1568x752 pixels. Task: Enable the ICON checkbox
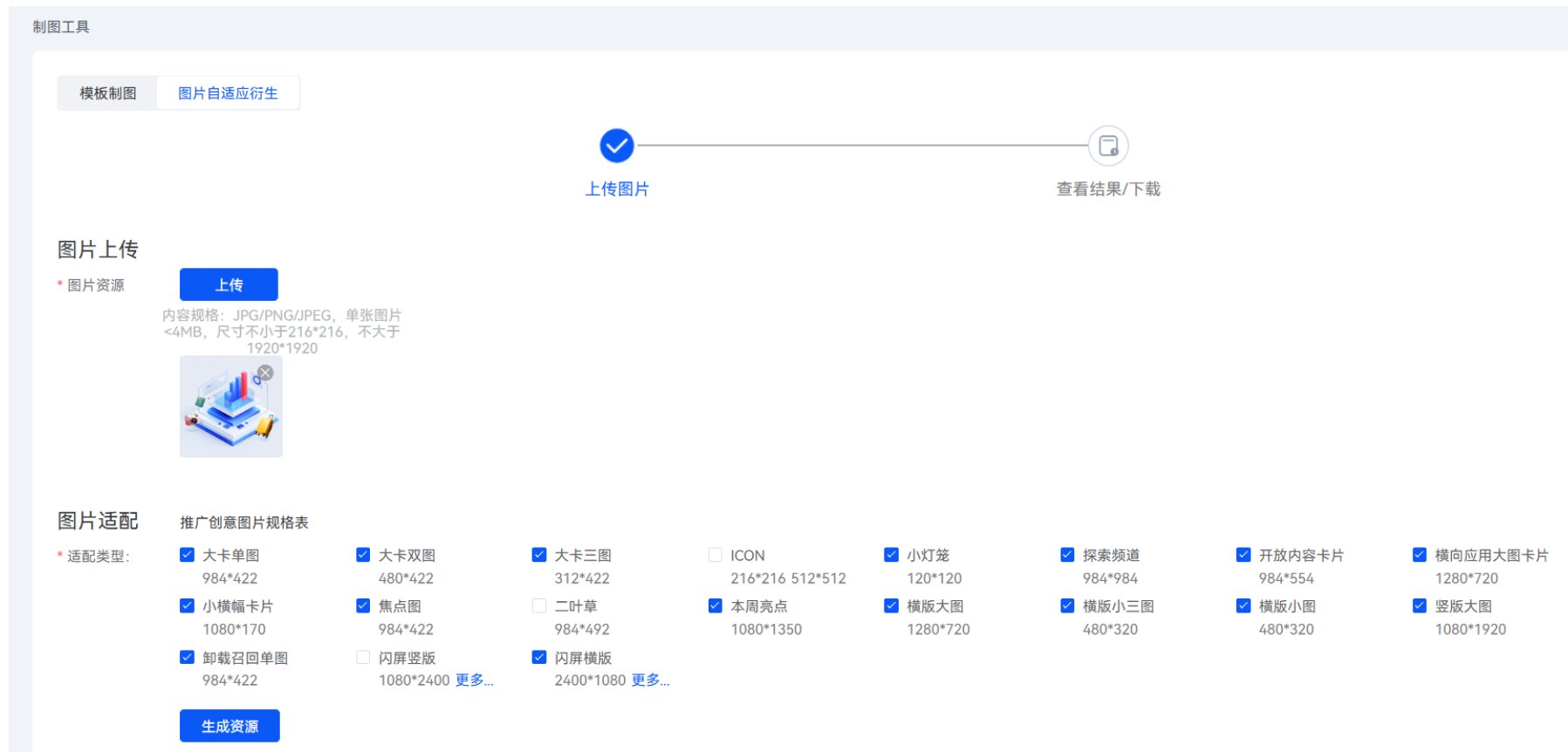click(716, 555)
